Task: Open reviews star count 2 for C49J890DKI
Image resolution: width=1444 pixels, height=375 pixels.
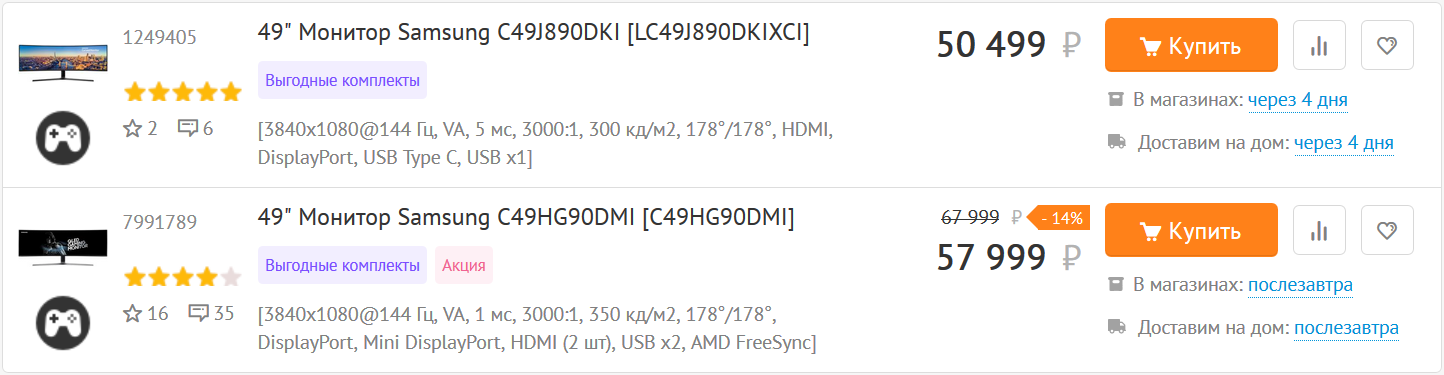Action: (x=140, y=128)
